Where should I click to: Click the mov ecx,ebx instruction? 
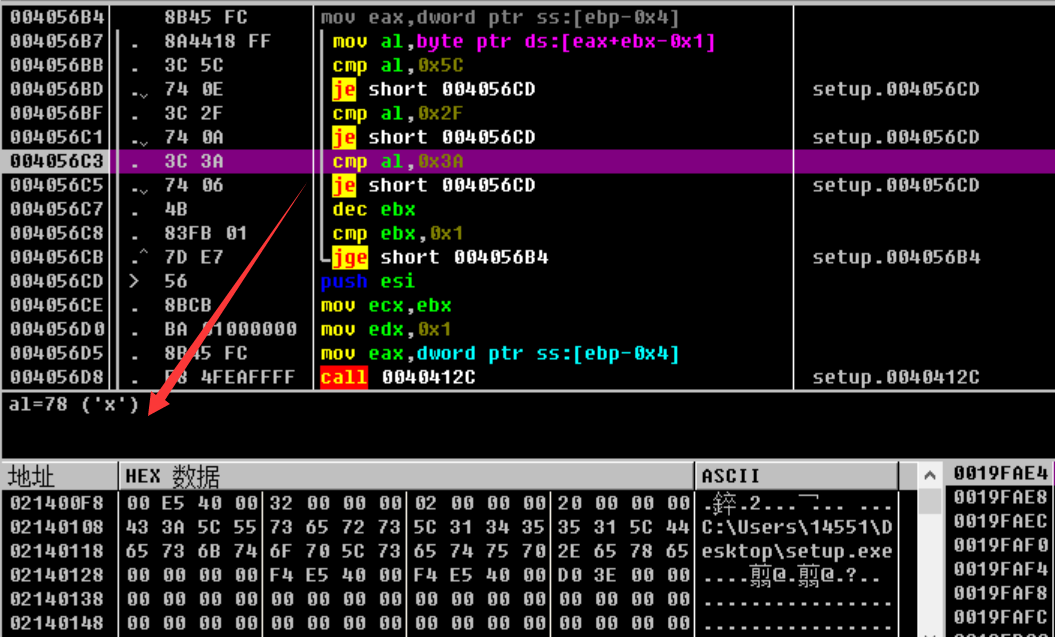pyautogui.click(x=386, y=305)
